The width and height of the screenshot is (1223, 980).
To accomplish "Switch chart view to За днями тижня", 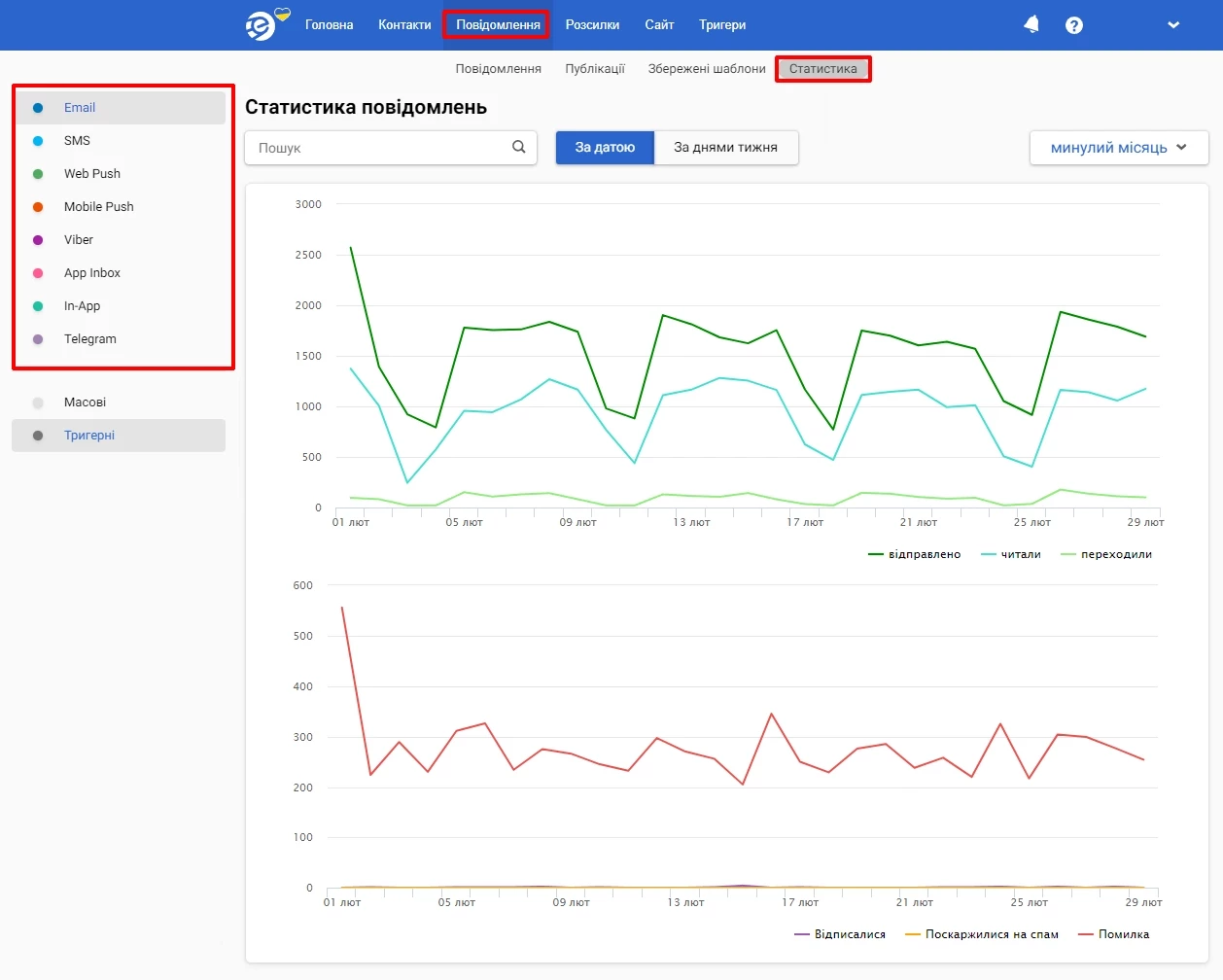I will point(725,148).
